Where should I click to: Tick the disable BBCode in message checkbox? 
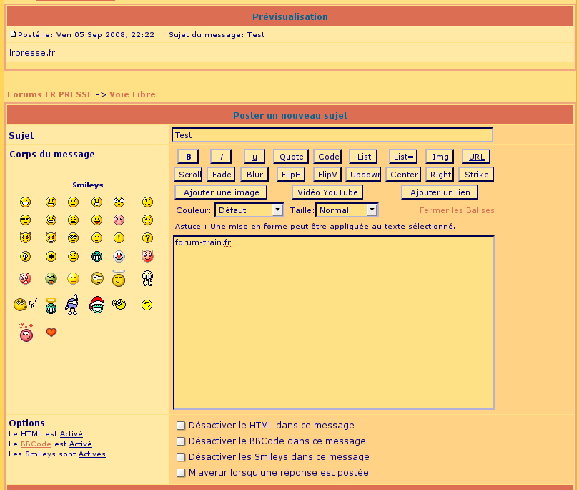(181, 441)
